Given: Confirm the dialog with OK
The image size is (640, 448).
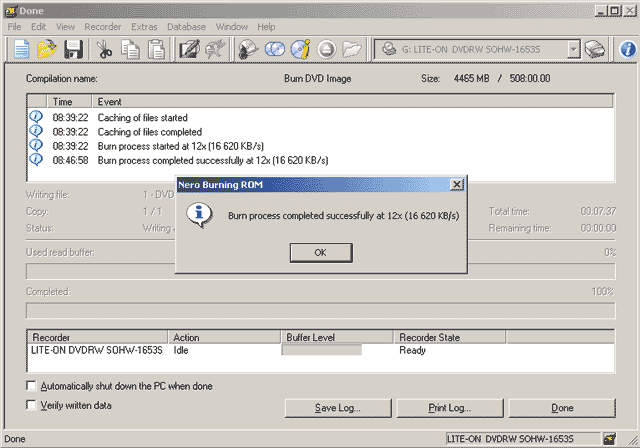Looking at the screenshot, I should click(321, 253).
